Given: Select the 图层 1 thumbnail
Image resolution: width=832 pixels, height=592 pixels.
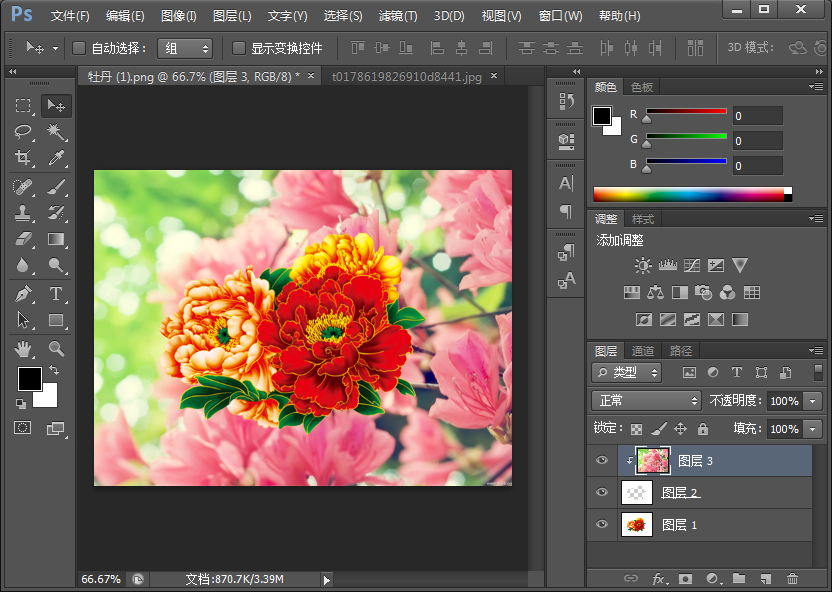Looking at the screenshot, I should pyautogui.click(x=637, y=525).
